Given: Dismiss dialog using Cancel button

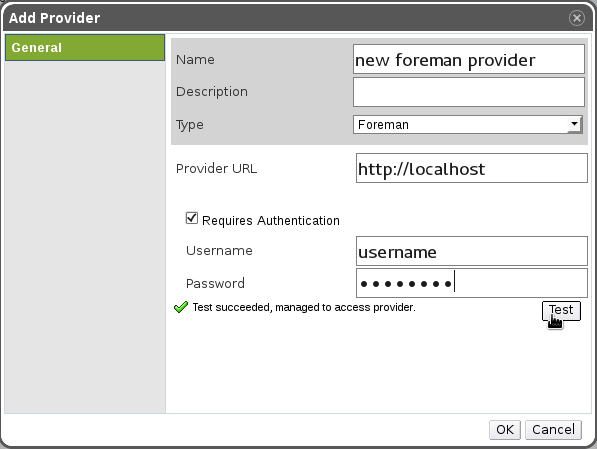Looking at the screenshot, I should pos(553,430).
